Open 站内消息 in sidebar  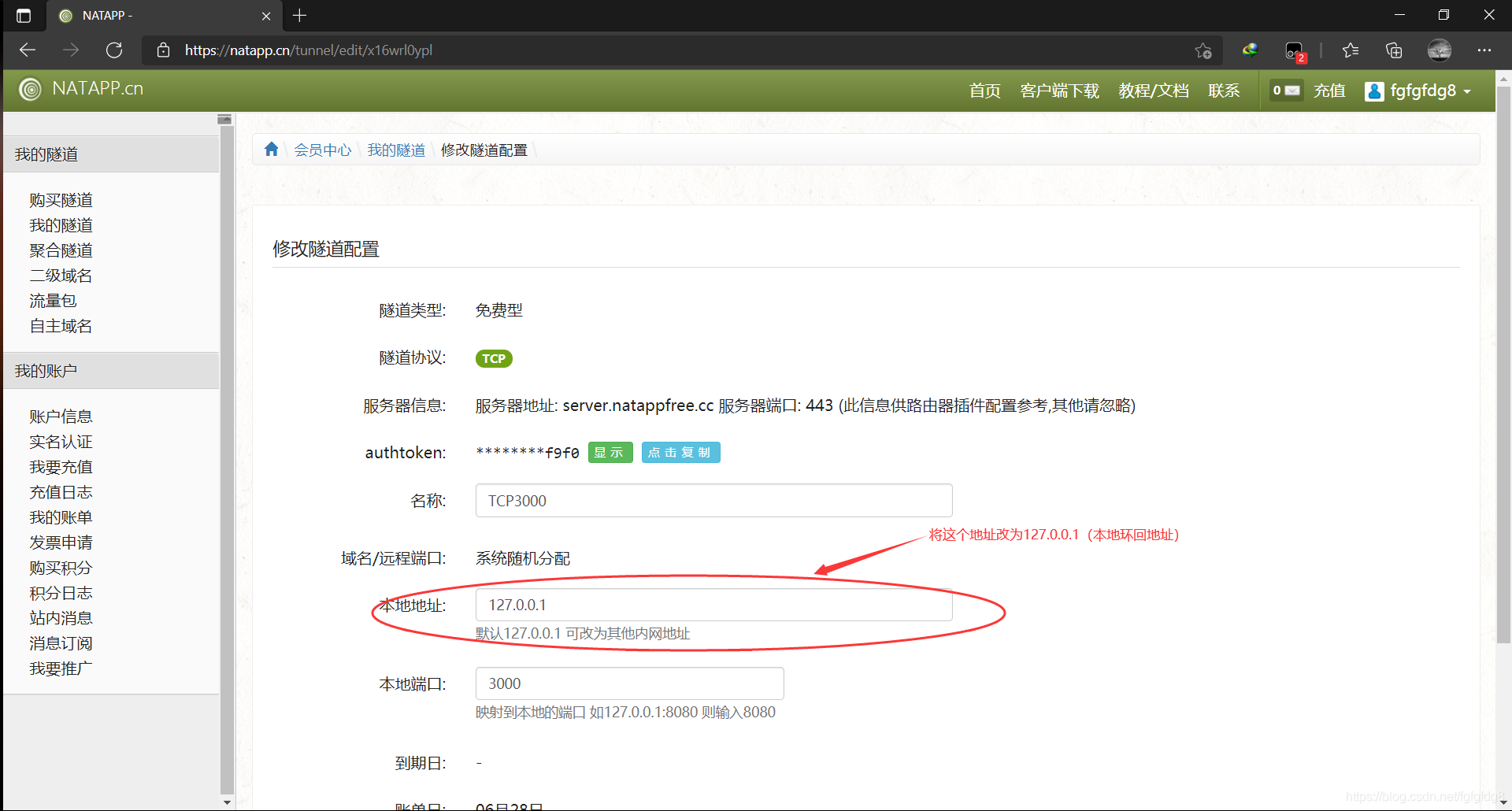click(x=61, y=618)
